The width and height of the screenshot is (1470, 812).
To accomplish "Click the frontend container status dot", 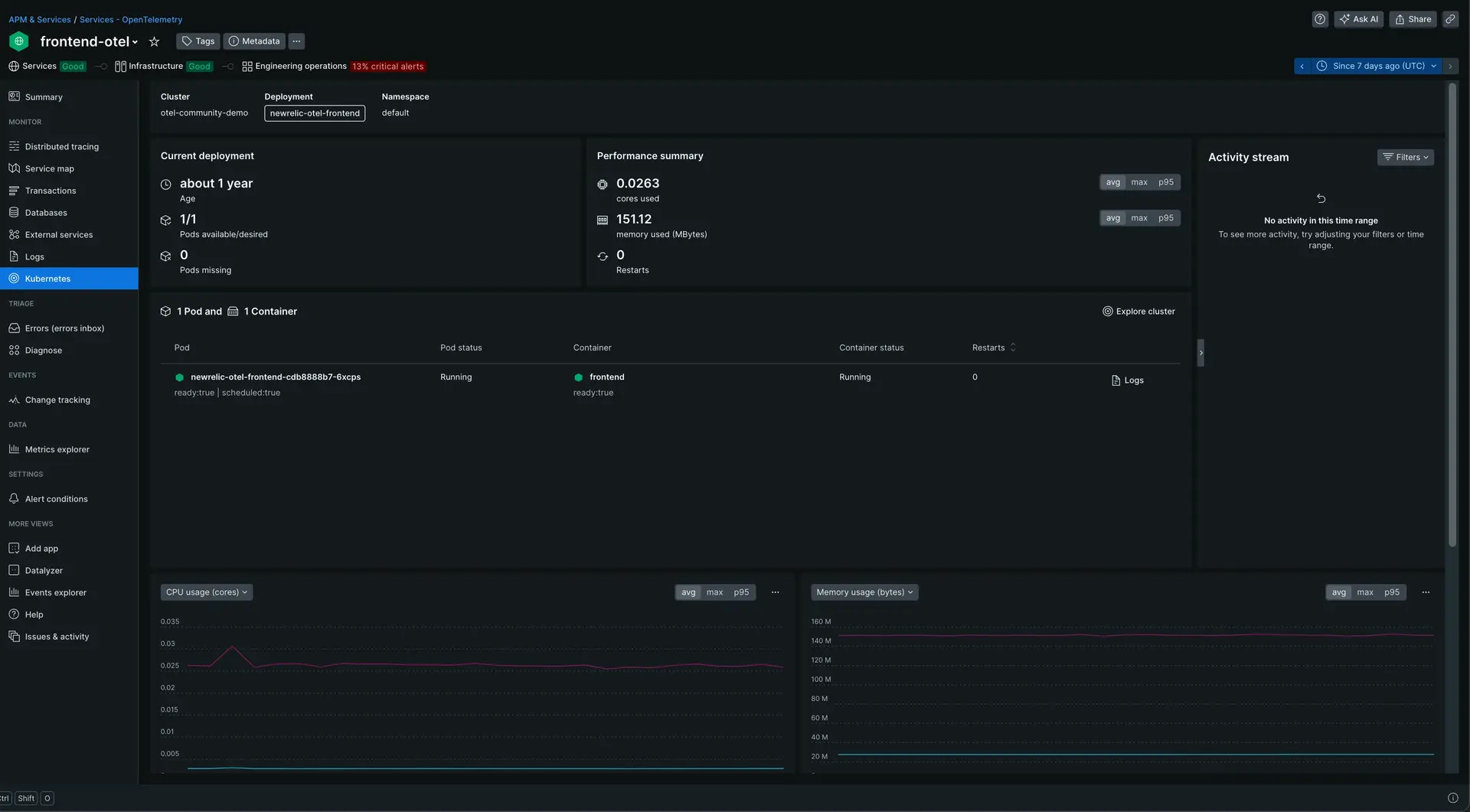I will (x=578, y=377).
